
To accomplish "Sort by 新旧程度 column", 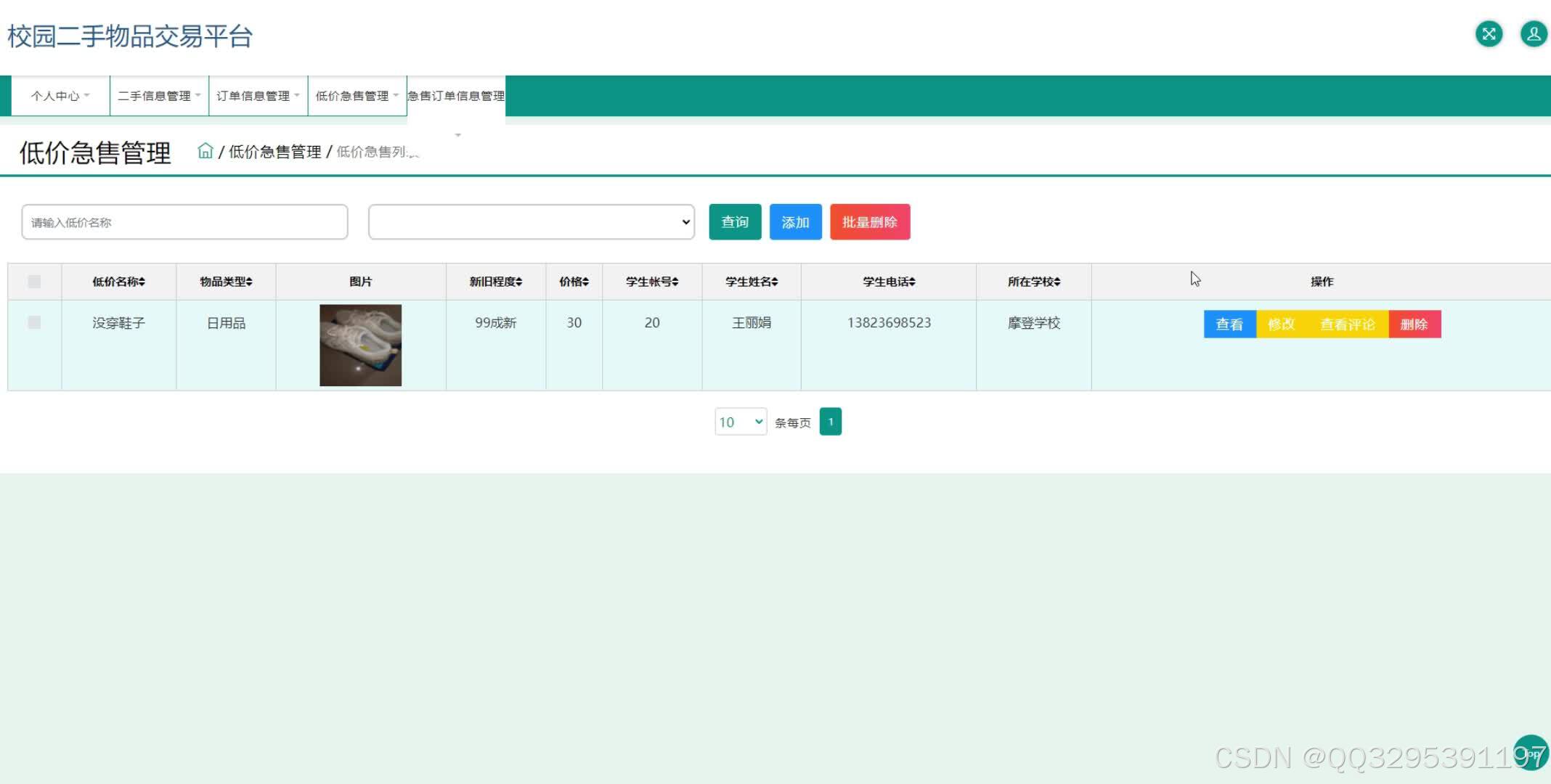I will tap(496, 282).
